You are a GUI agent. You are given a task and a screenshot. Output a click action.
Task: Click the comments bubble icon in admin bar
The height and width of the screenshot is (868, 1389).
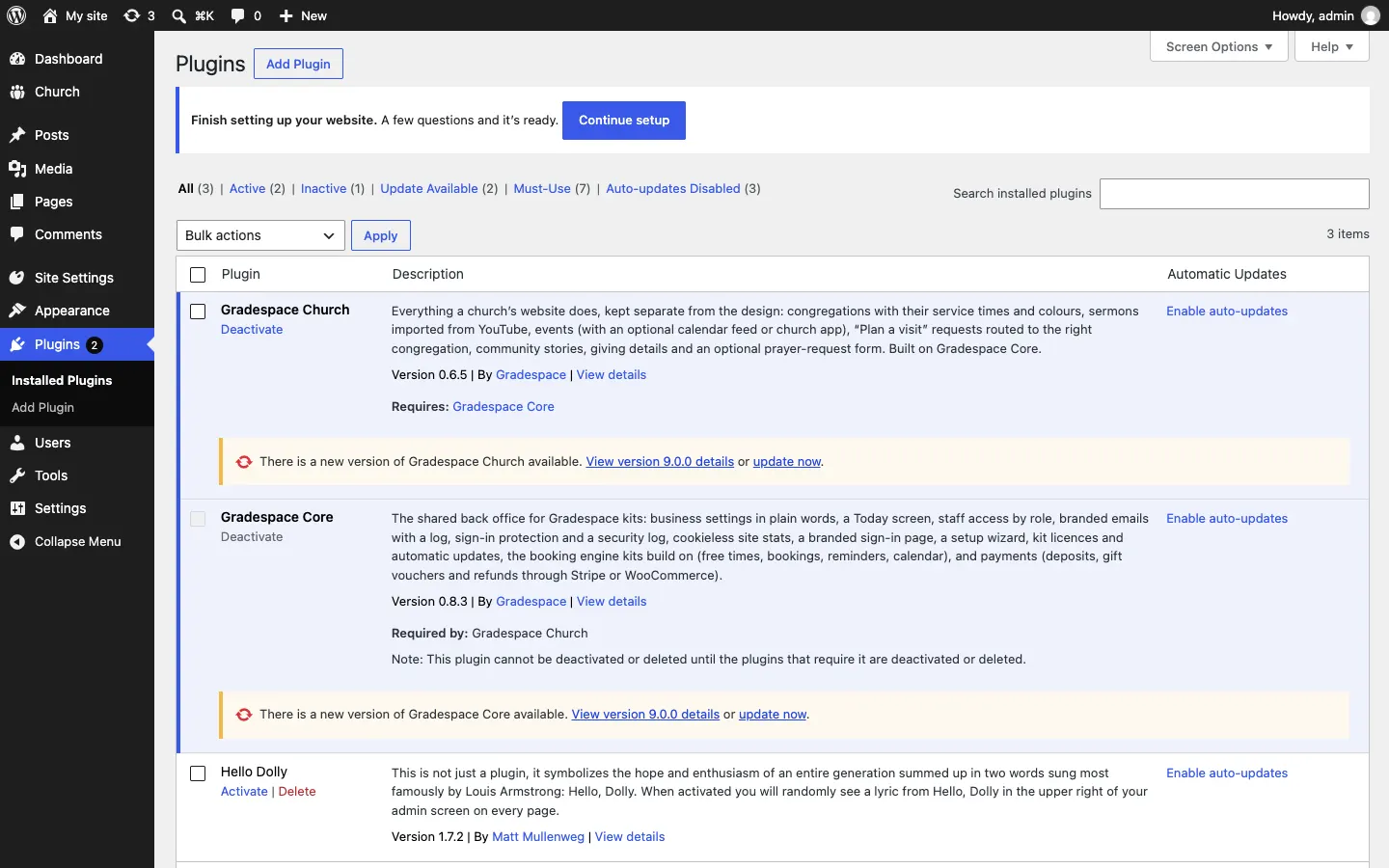tap(238, 15)
